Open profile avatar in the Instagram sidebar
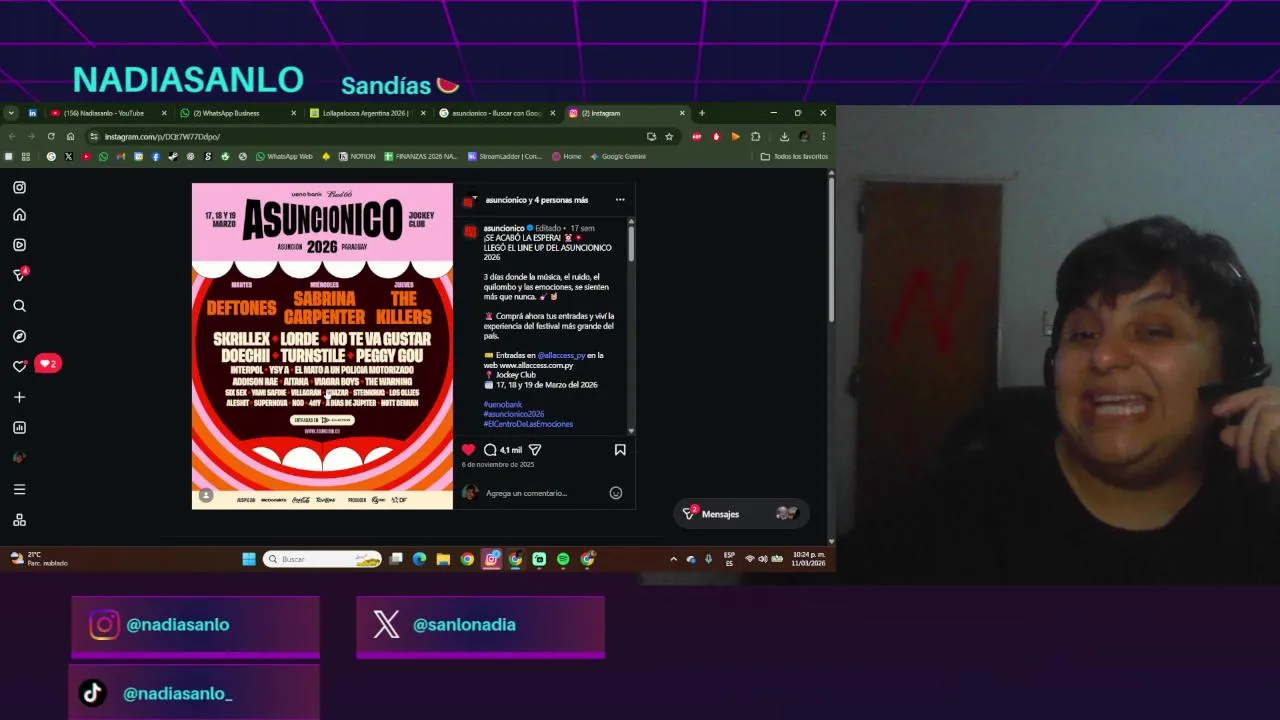This screenshot has width=1280, height=720. [x=19, y=458]
